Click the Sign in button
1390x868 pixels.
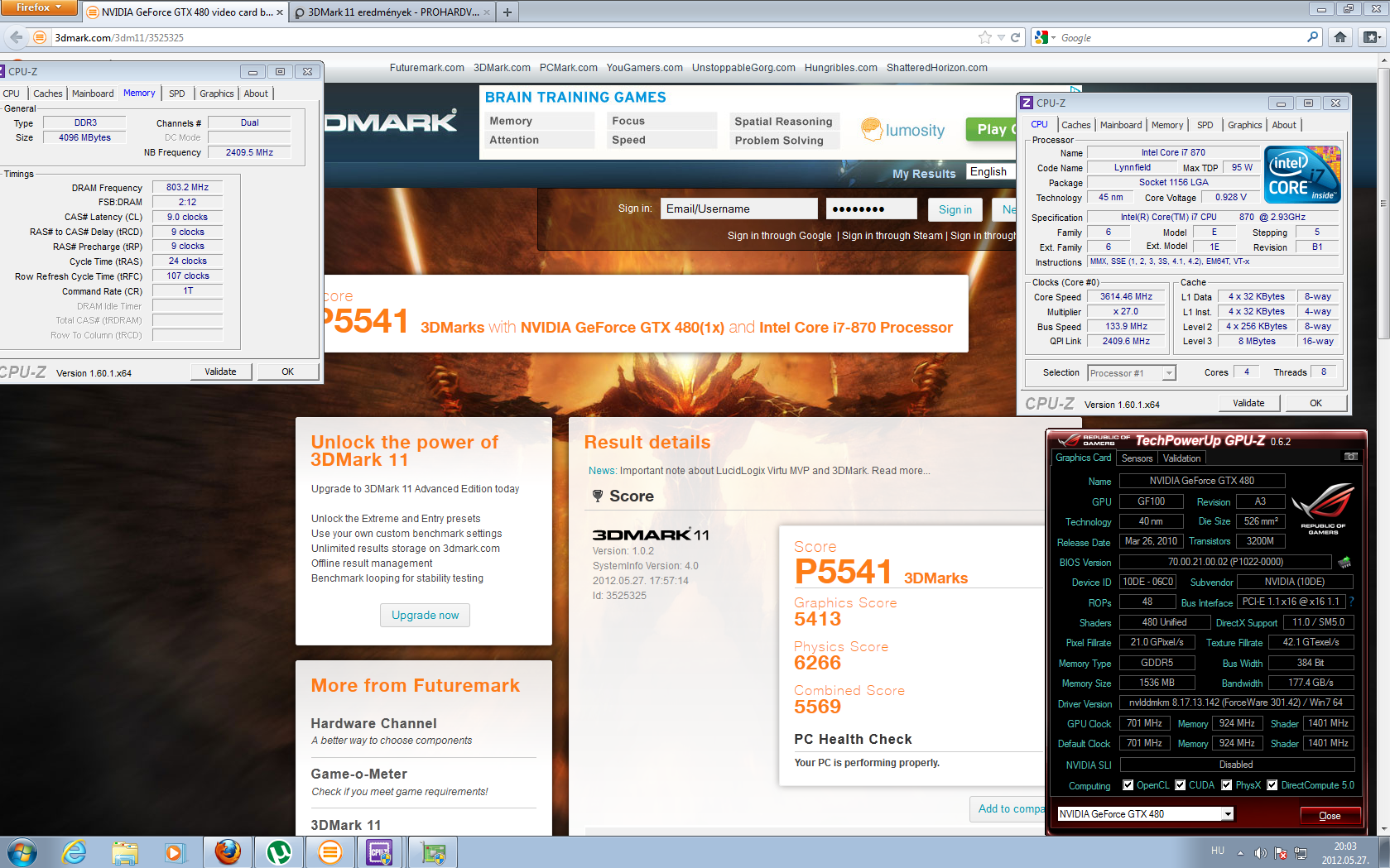[955, 209]
